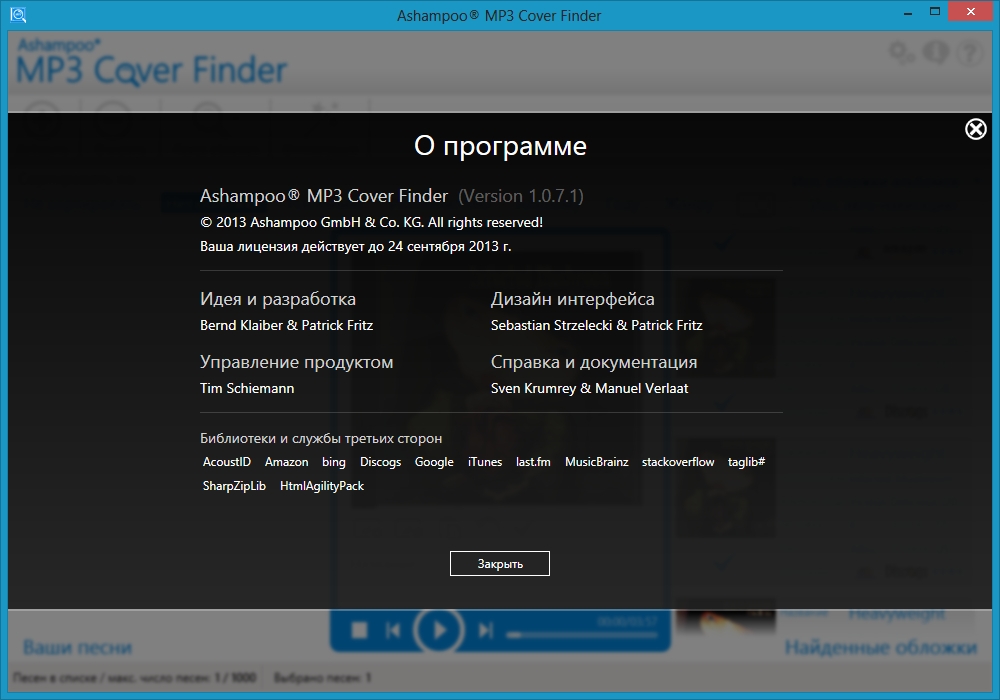Open the SharpZipLib library link
The image size is (1000, 700).
tap(234, 486)
